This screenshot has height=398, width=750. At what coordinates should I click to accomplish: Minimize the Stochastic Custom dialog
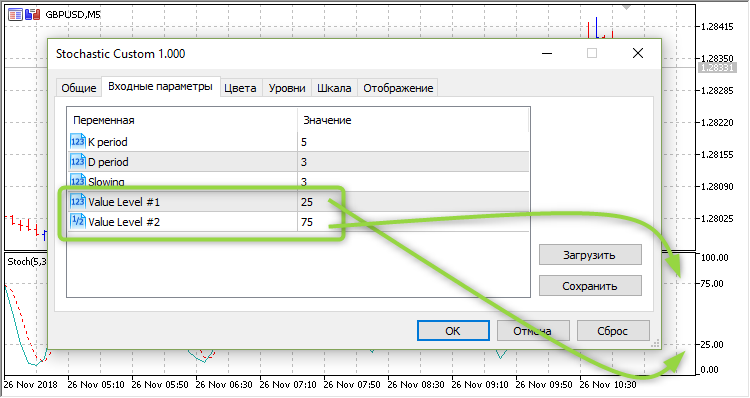[547, 53]
